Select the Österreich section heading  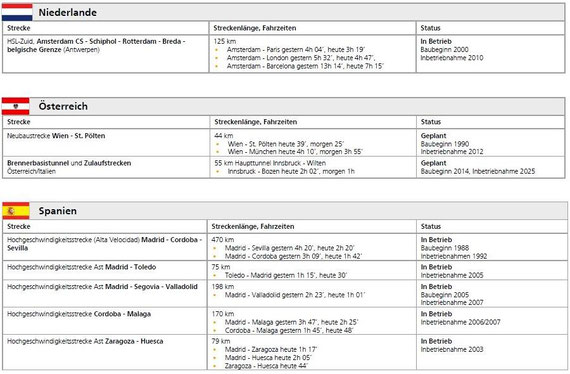[x=63, y=106]
